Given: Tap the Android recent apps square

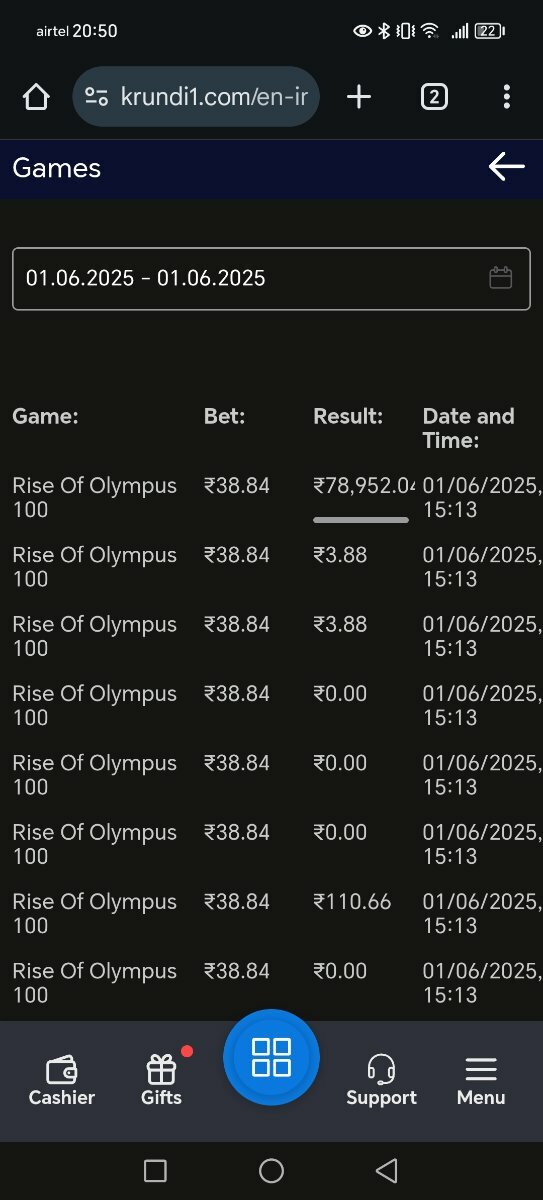Looking at the screenshot, I should (x=155, y=1171).
